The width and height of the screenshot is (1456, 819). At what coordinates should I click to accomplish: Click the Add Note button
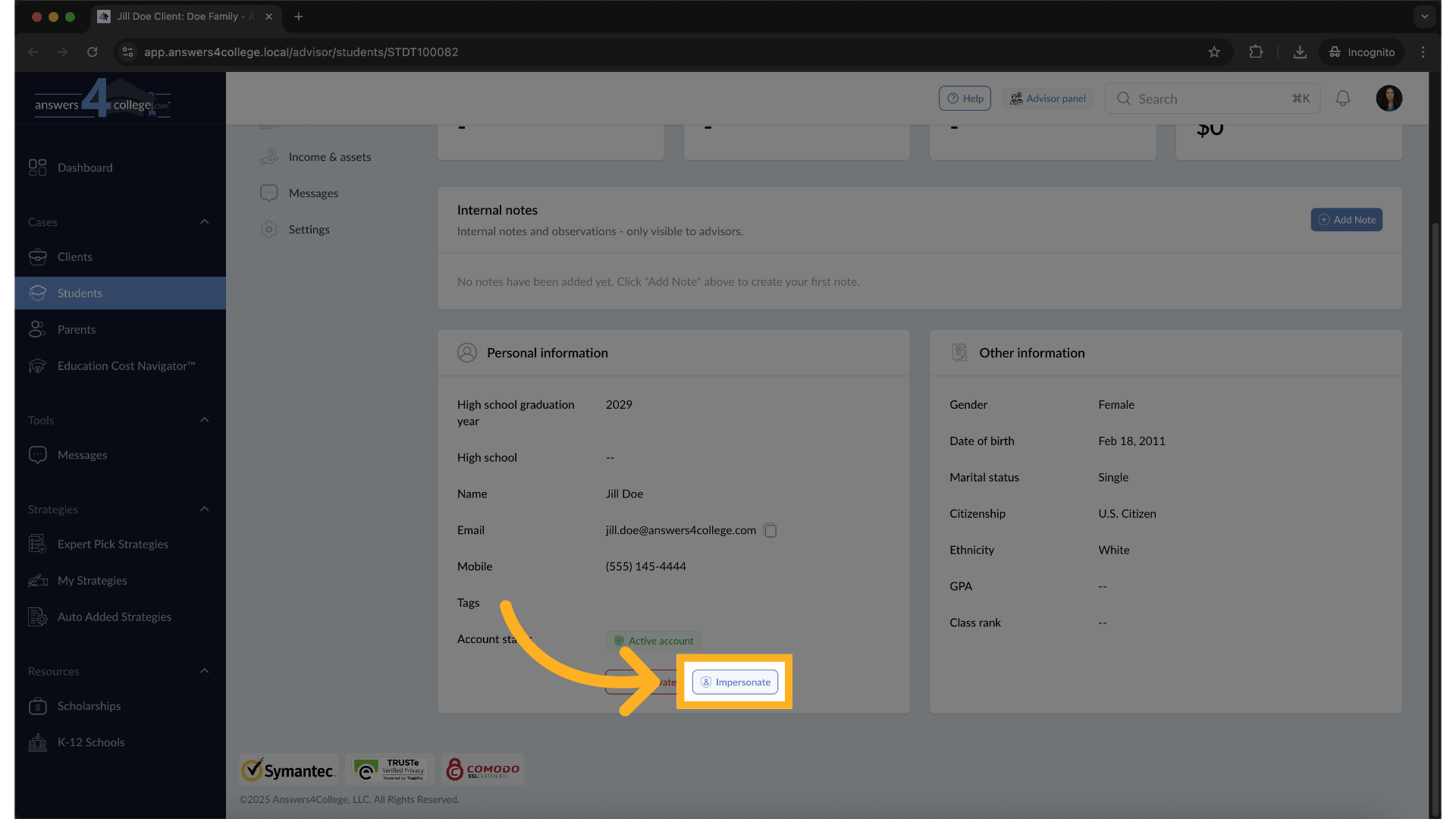[1347, 219]
